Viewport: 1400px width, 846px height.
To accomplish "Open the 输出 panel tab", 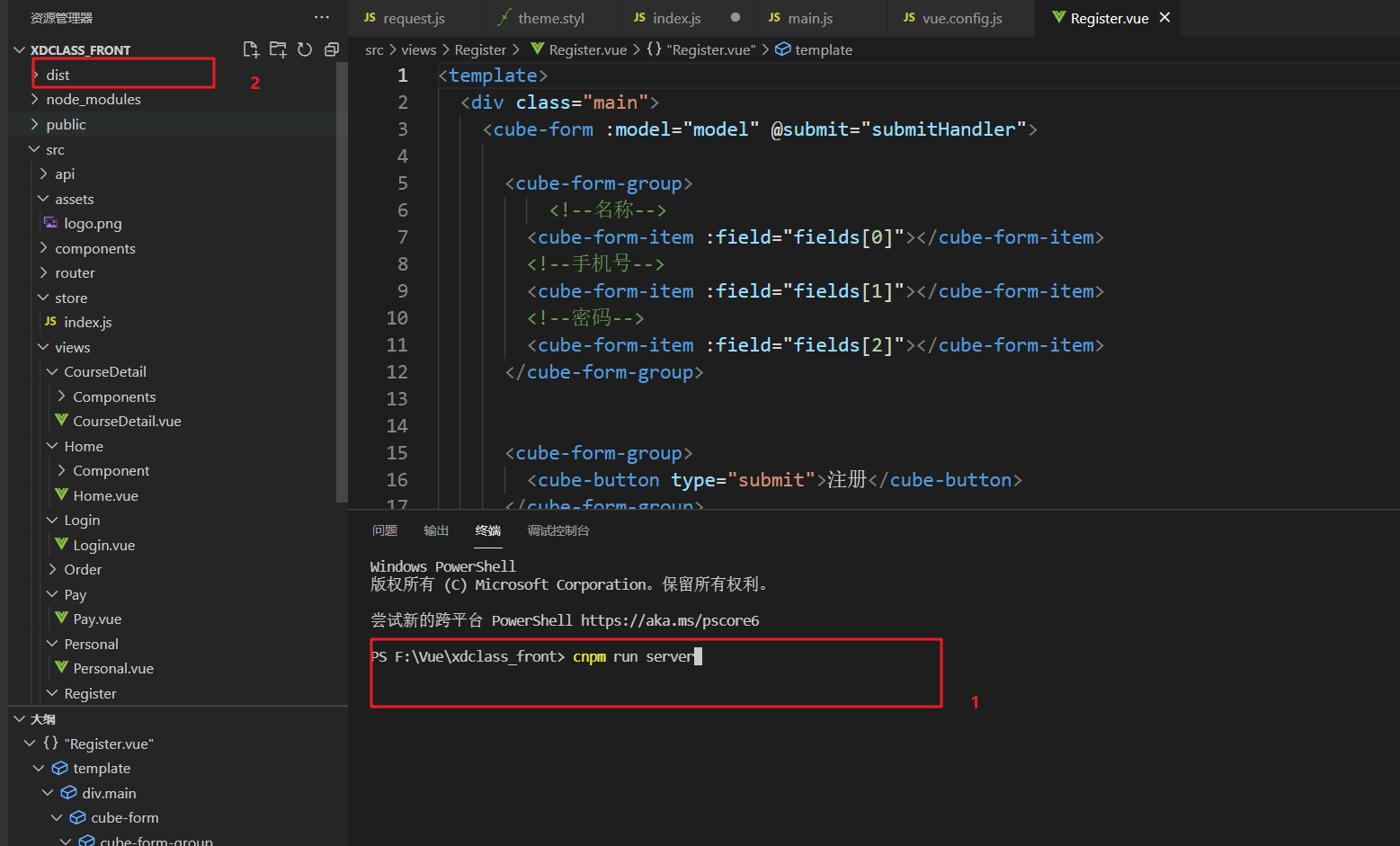I will pos(436,530).
